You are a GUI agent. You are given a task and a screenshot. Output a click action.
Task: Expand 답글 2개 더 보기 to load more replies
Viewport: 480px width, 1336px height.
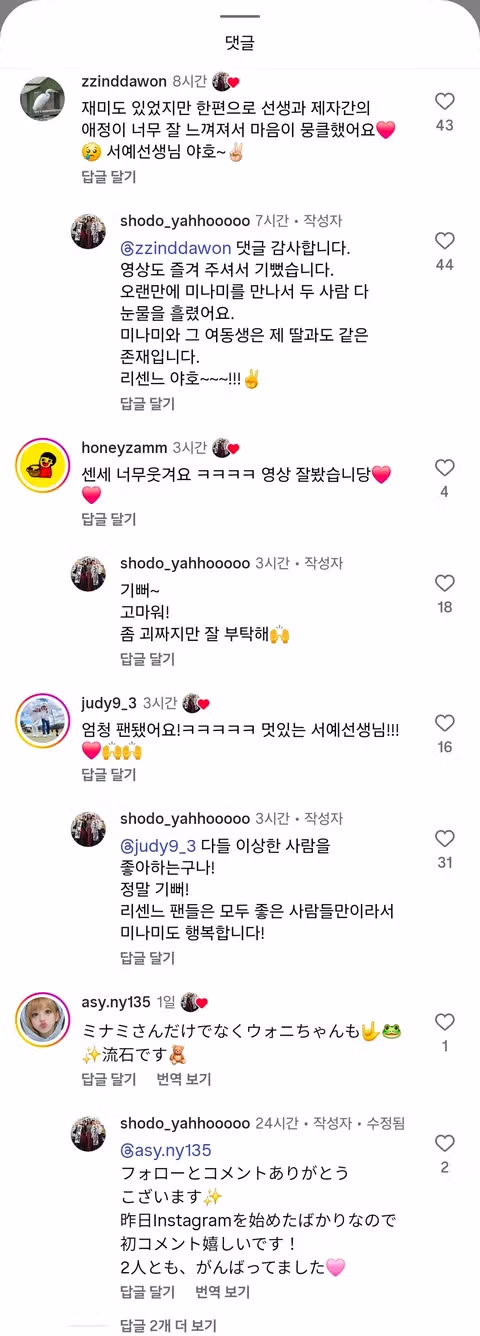click(x=168, y=1325)
